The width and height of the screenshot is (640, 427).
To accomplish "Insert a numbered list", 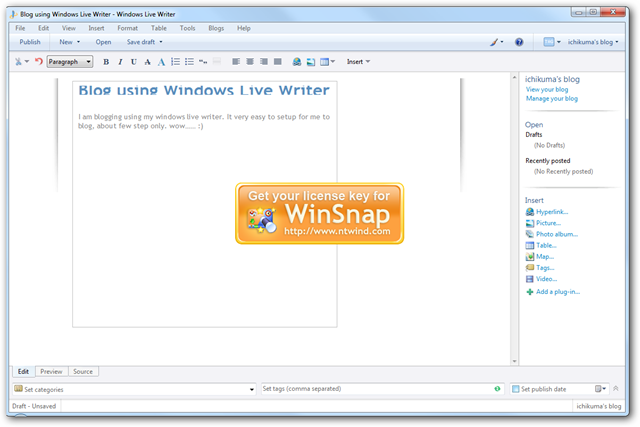I will 176,62.
